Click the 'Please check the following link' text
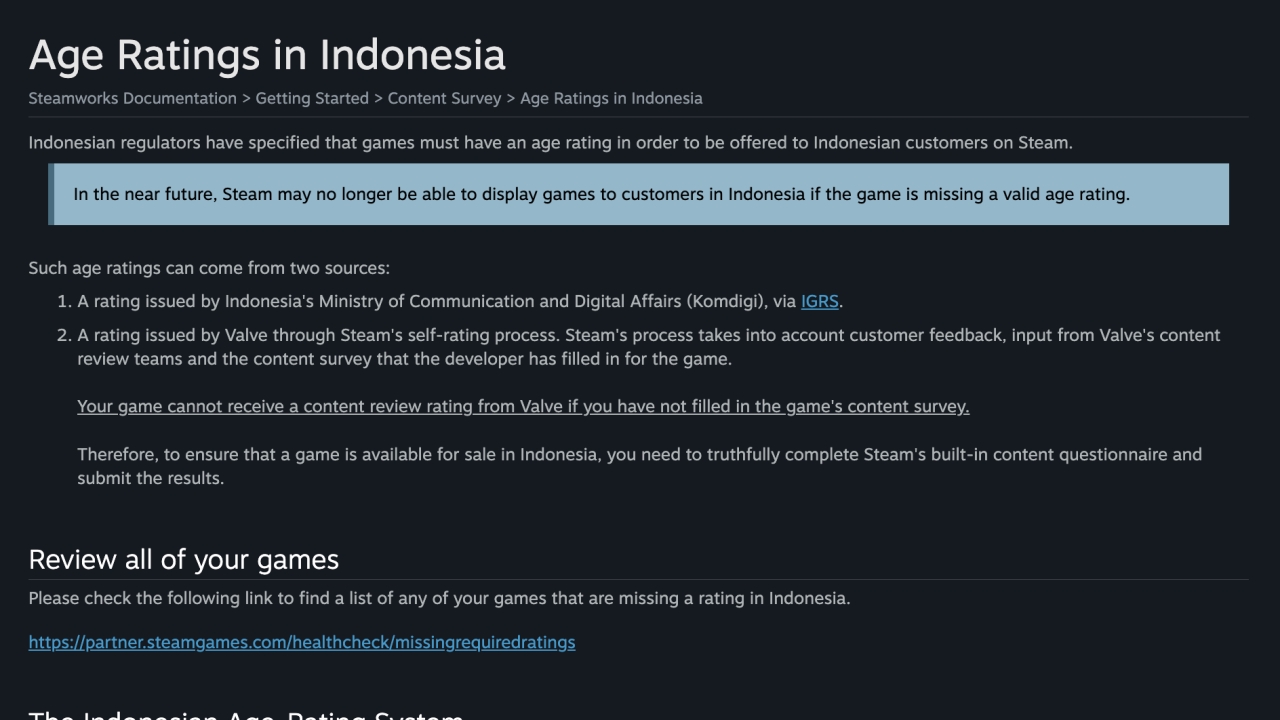Viewport: 1280px width, 720px height. tap(439, 598)
